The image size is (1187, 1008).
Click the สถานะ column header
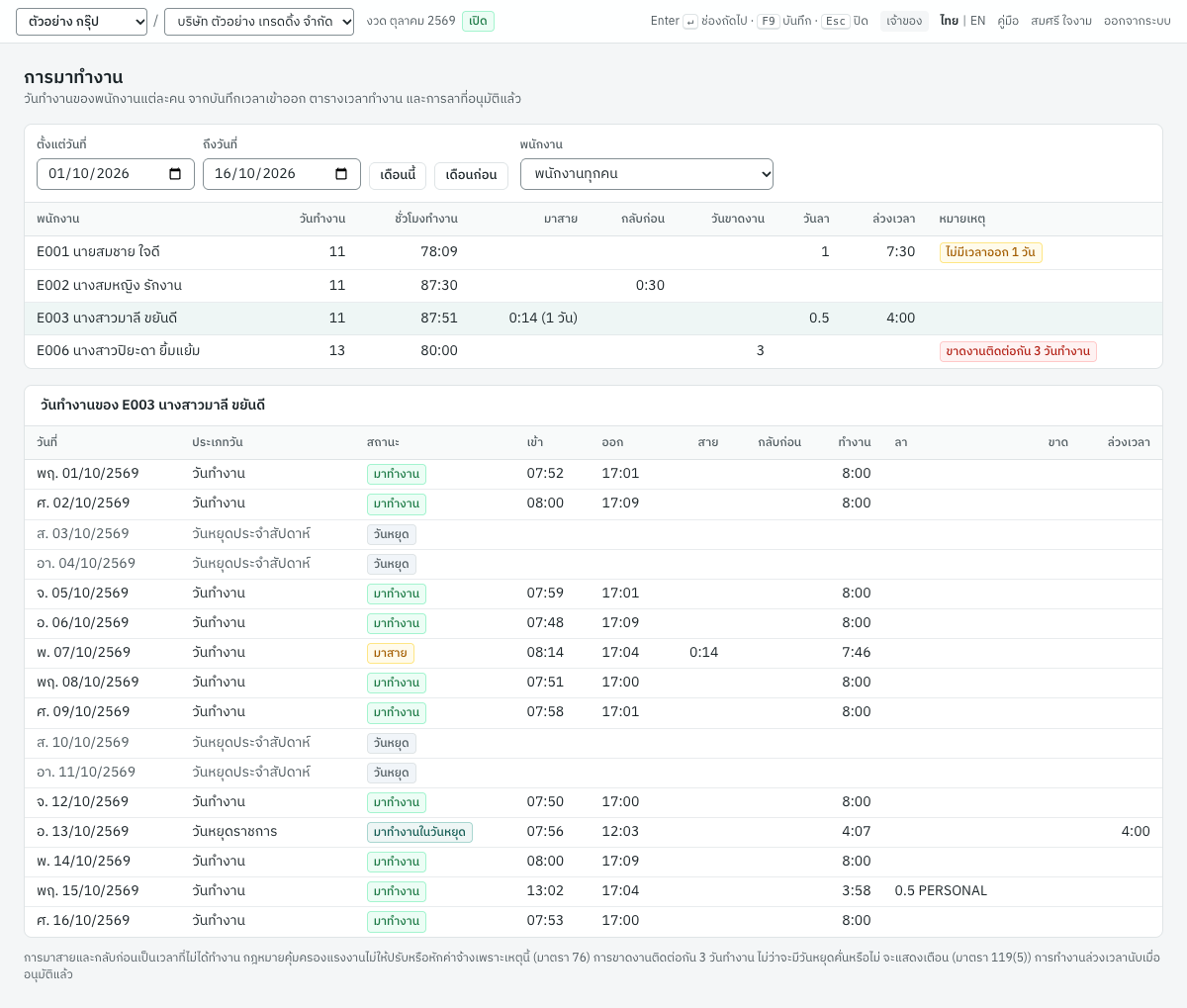point(383,442)
